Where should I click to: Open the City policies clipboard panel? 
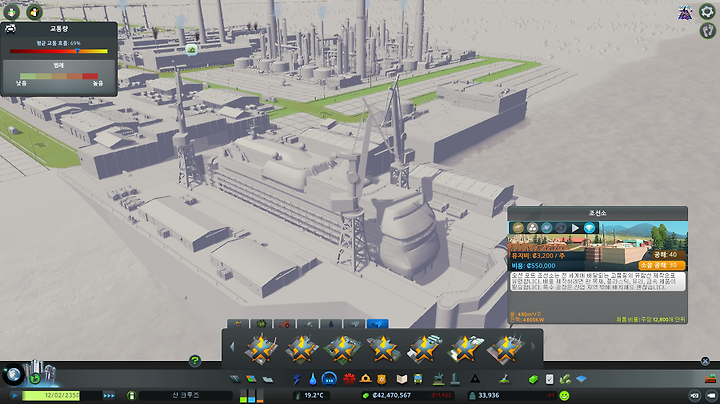coord(549,379)
